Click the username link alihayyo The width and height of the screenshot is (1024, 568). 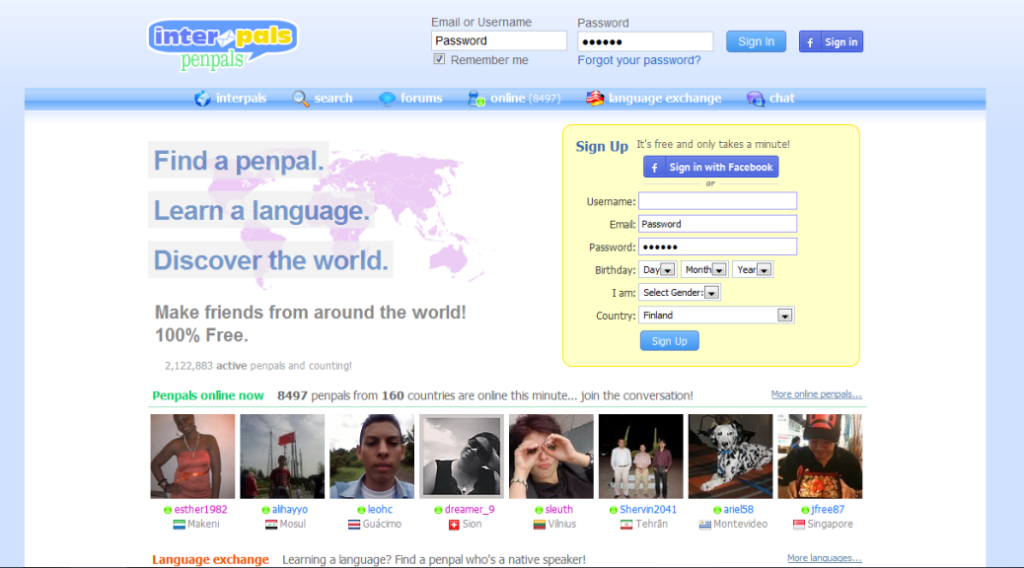[289, 509]
